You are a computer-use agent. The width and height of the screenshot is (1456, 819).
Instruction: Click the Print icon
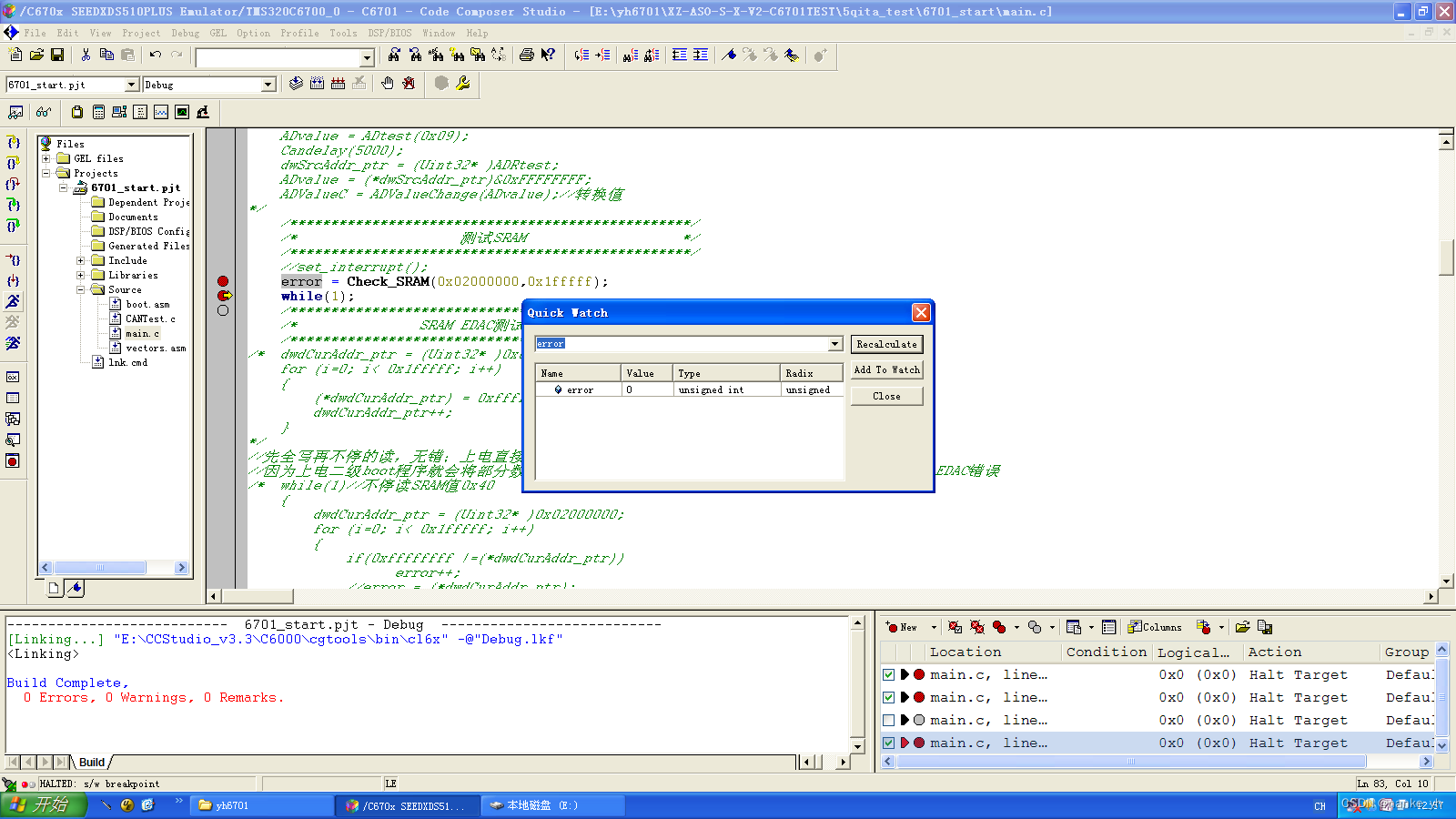(x=526, y=56)
